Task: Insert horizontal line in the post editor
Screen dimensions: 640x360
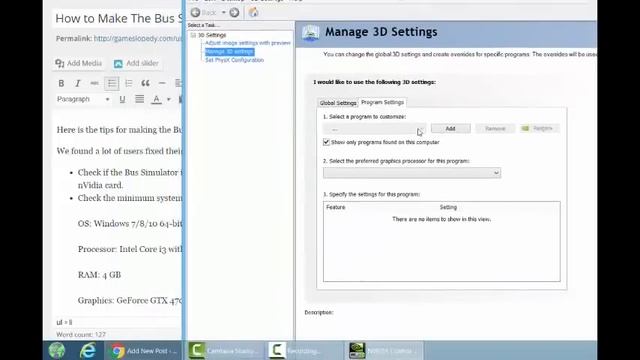Action: click(x=162, y=83)
